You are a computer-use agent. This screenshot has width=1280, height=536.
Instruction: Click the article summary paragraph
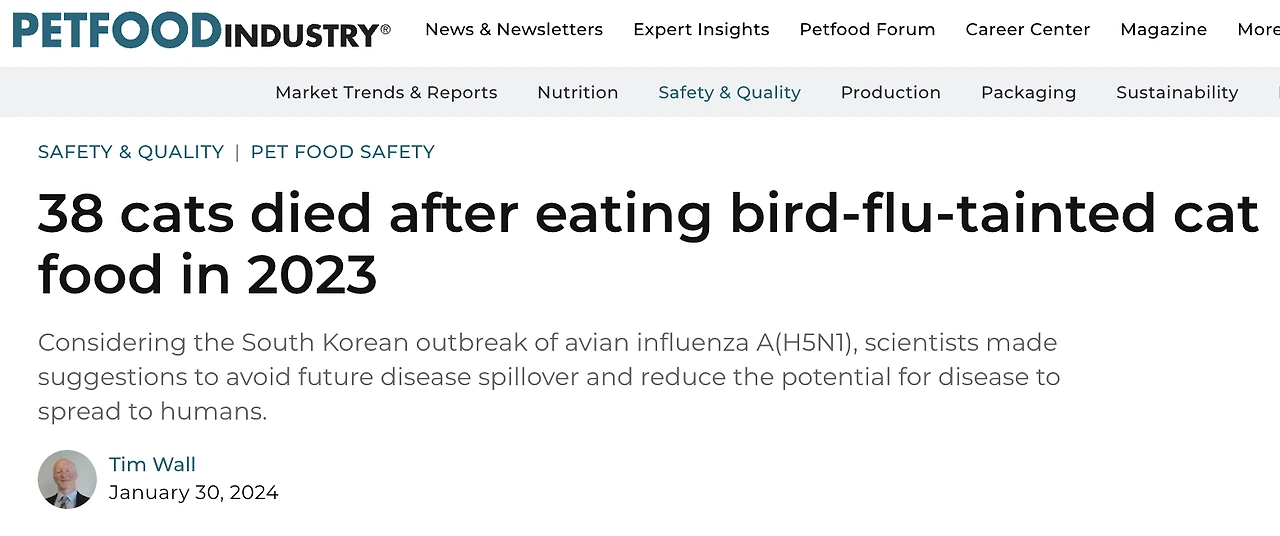coord(549,377)
